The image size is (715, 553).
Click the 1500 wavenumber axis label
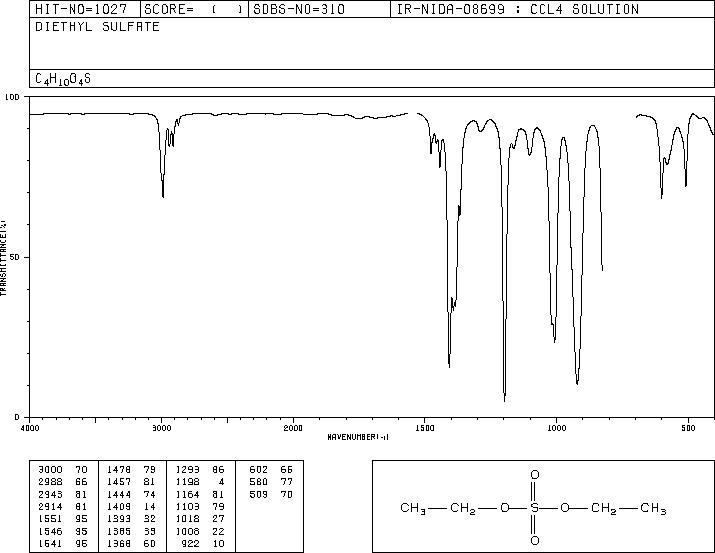(425, 428)
